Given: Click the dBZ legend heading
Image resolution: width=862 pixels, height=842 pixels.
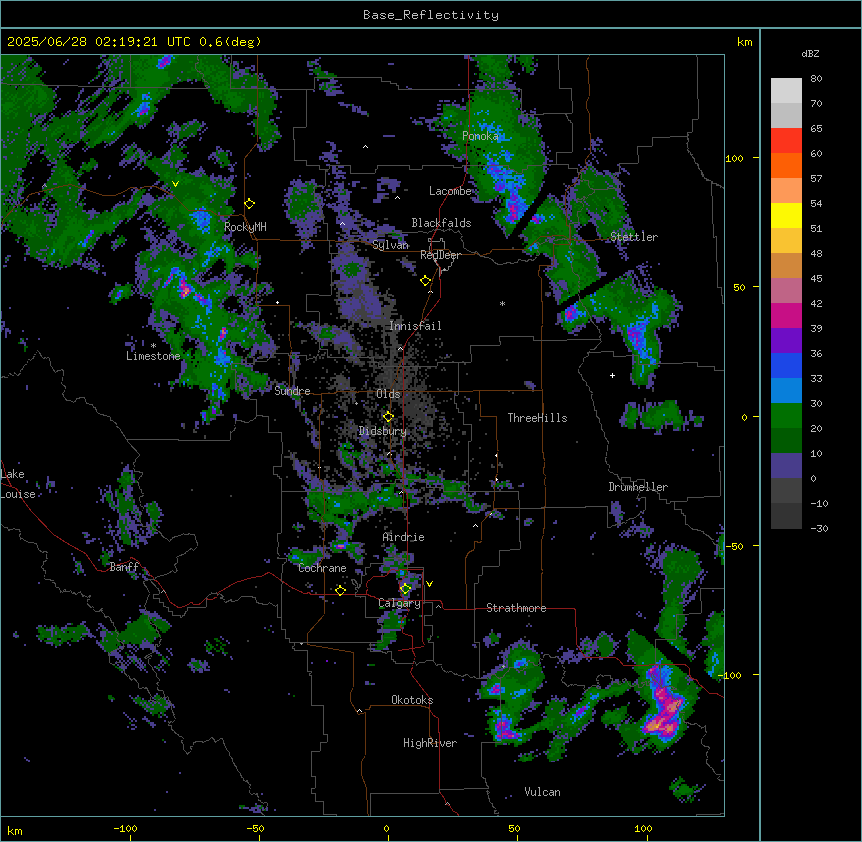Looking at the screenshot, I should coord(810,53).
